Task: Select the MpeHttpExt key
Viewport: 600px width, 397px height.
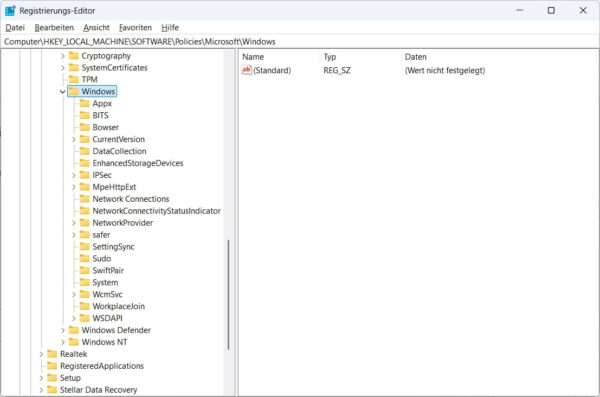Action: pos(114,187)
